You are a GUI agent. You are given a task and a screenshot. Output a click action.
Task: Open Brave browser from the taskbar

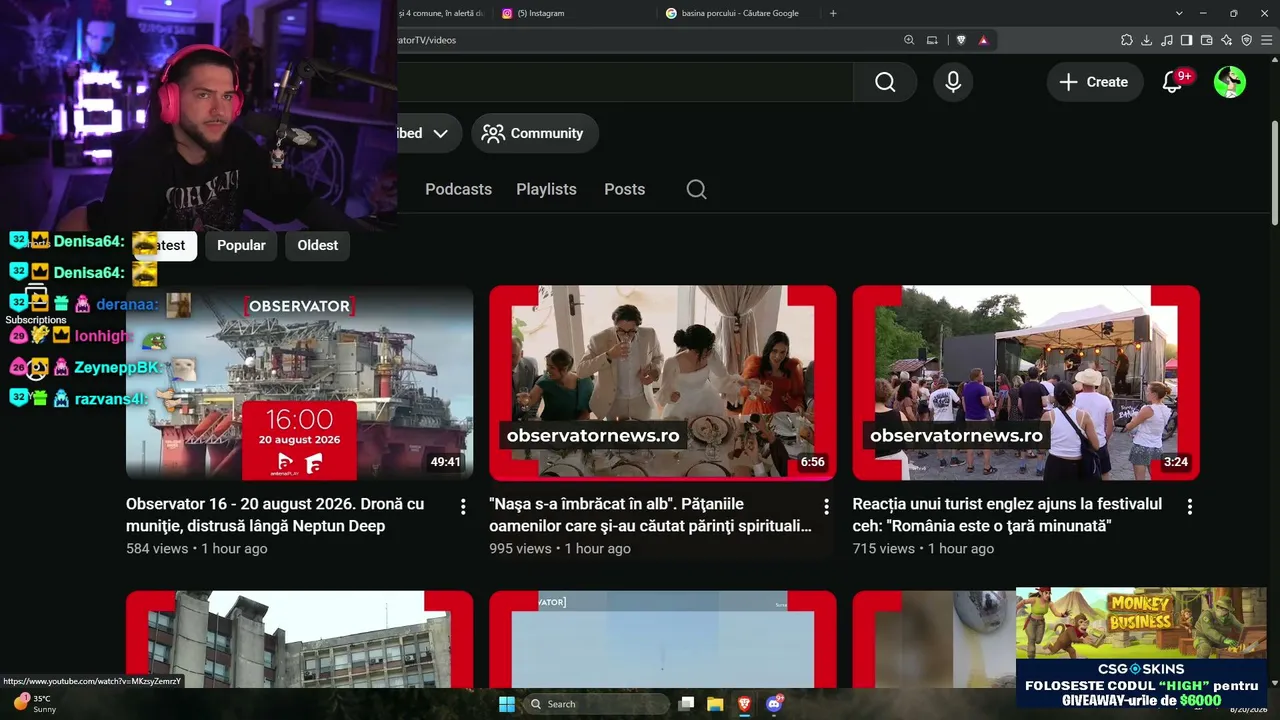coord(744,704)
